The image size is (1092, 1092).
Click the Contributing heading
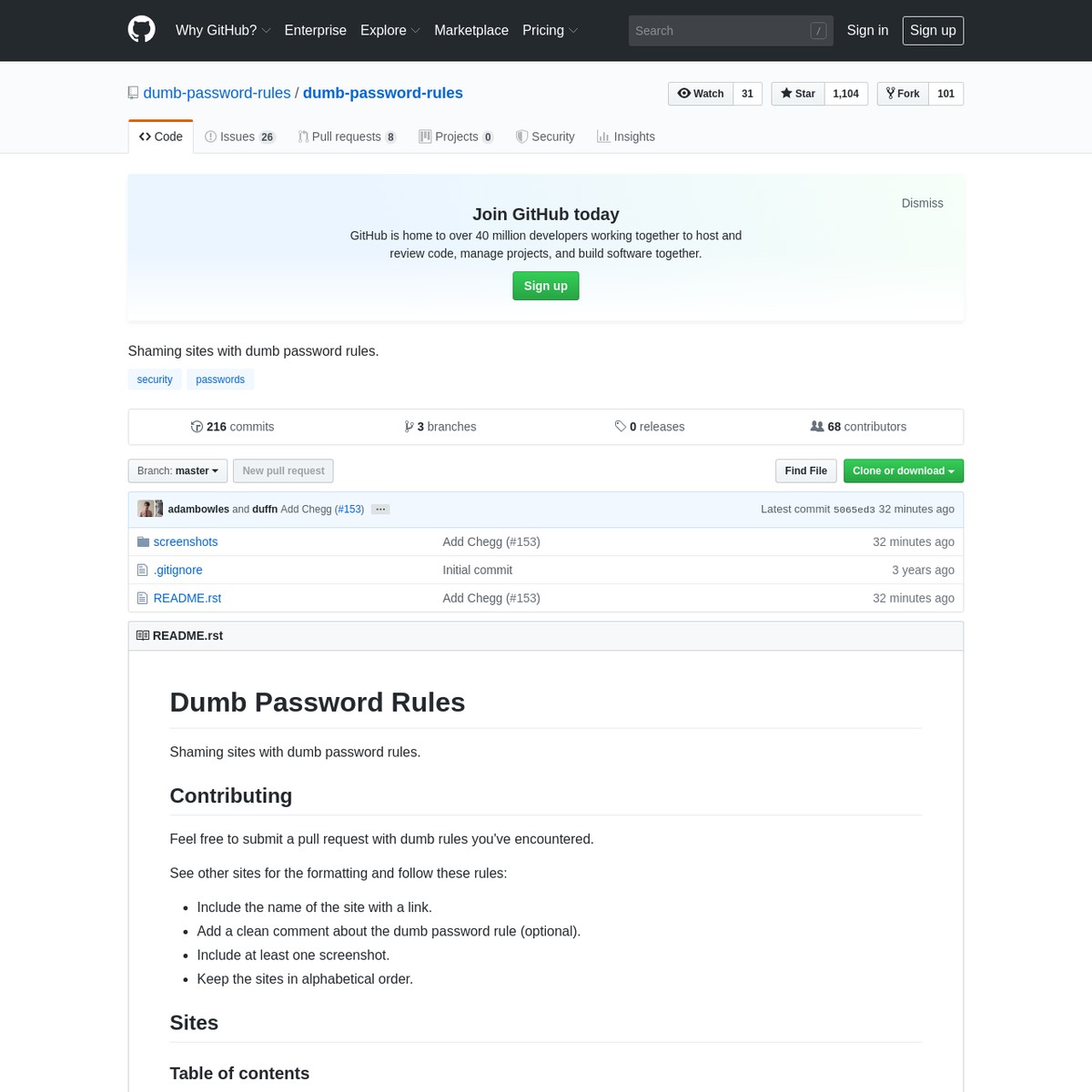coord(231,795)
